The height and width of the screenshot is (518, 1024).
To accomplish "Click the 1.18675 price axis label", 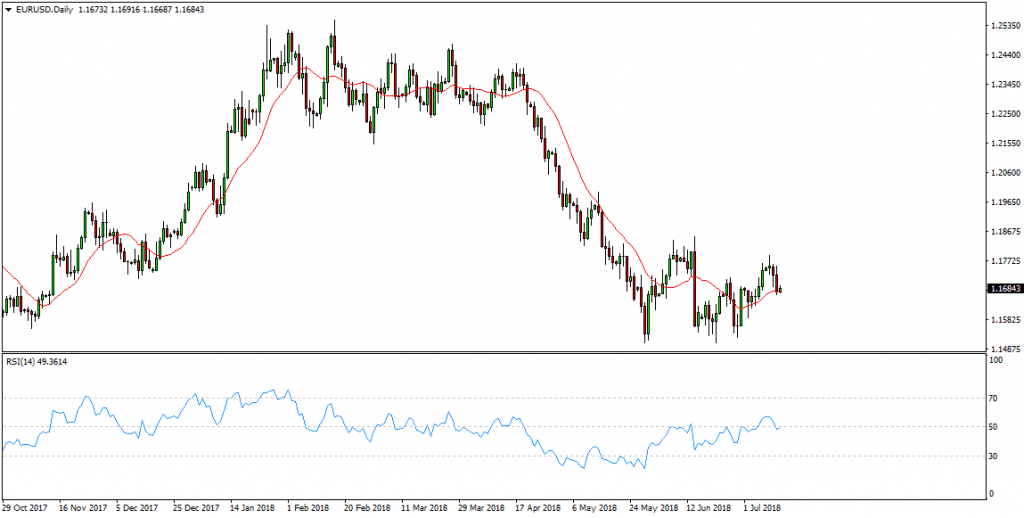I will coord(1005,231).
